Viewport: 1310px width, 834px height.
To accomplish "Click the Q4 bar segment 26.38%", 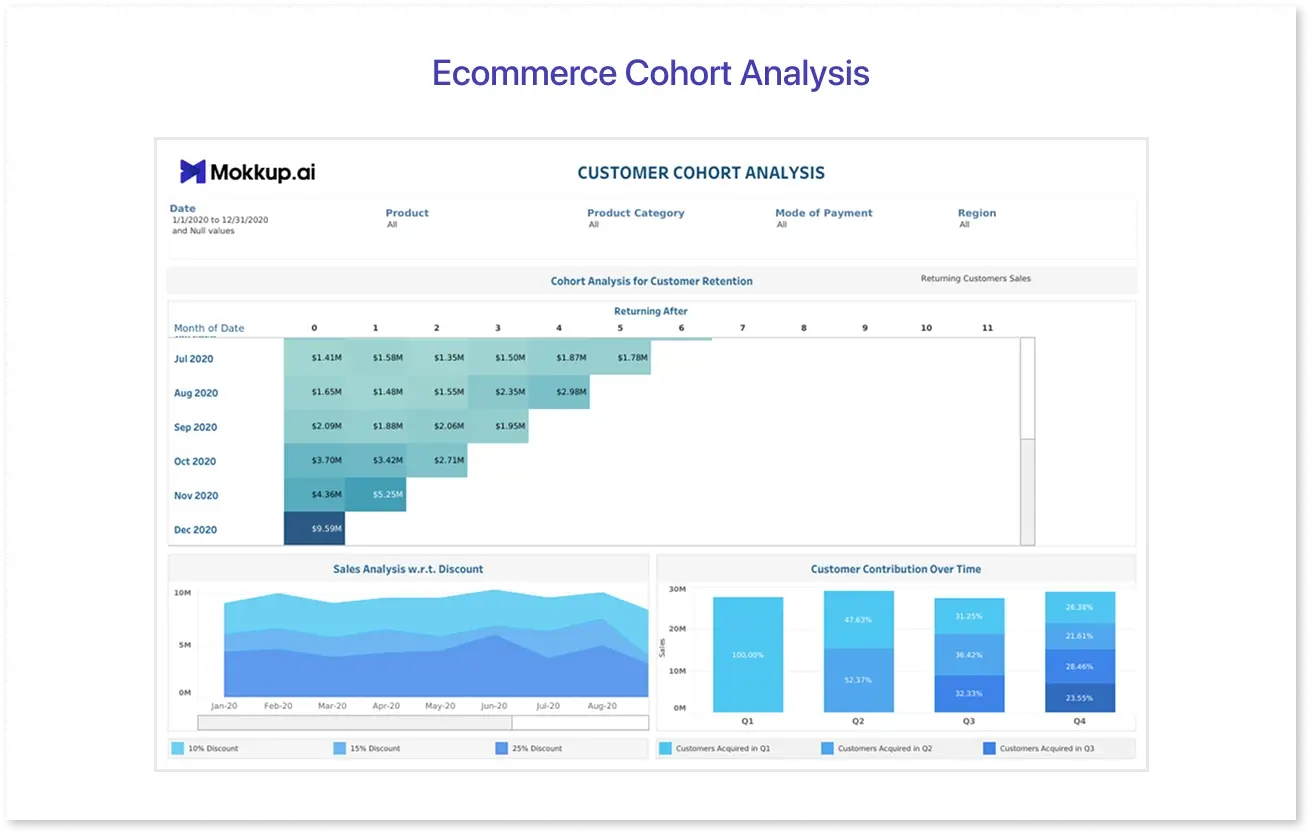I will (x=1080, y=607).
